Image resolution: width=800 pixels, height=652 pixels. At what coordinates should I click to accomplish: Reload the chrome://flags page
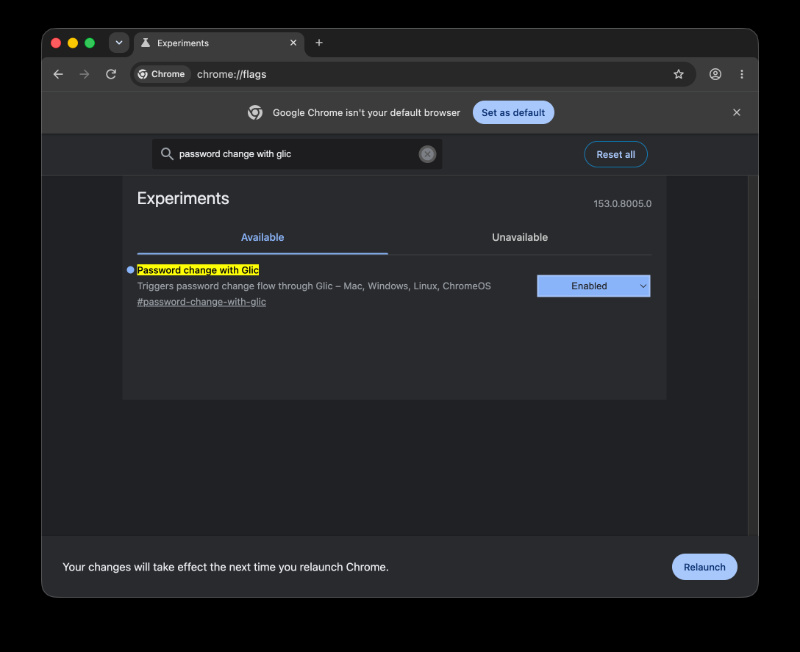click(111, 74)
